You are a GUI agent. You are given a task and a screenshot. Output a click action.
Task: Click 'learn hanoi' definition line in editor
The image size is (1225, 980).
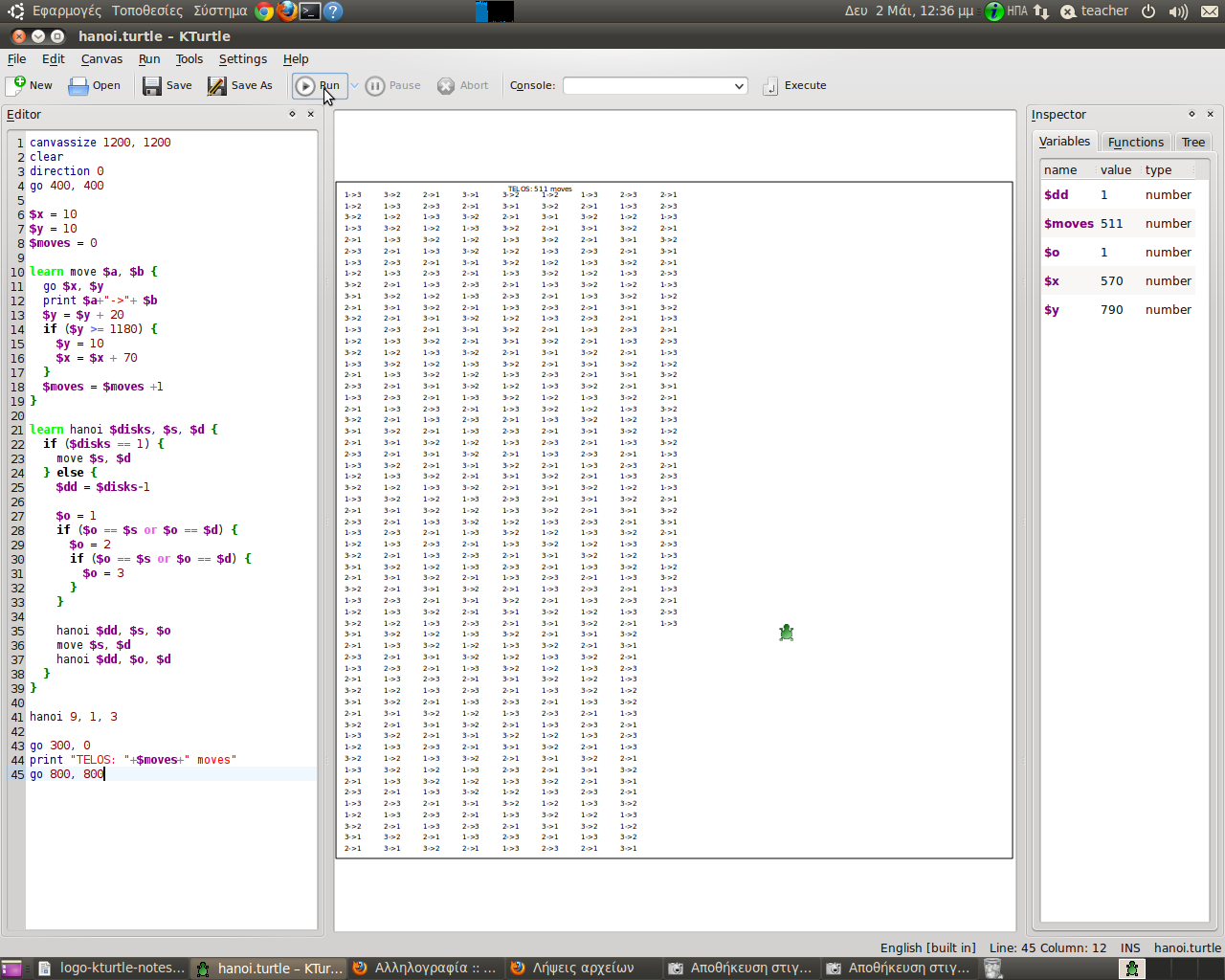123,430
